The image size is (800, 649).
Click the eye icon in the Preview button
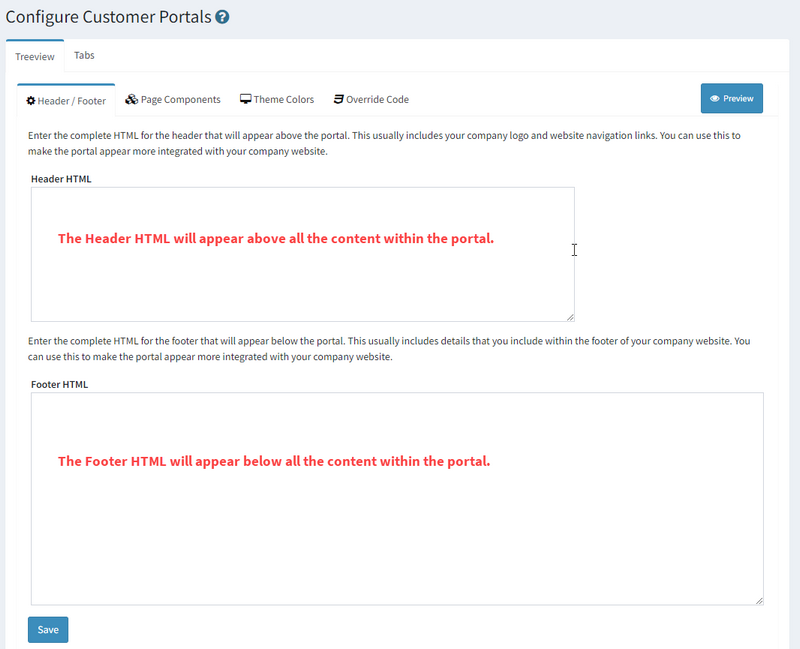pyautogui.click(x=714, y=99)
